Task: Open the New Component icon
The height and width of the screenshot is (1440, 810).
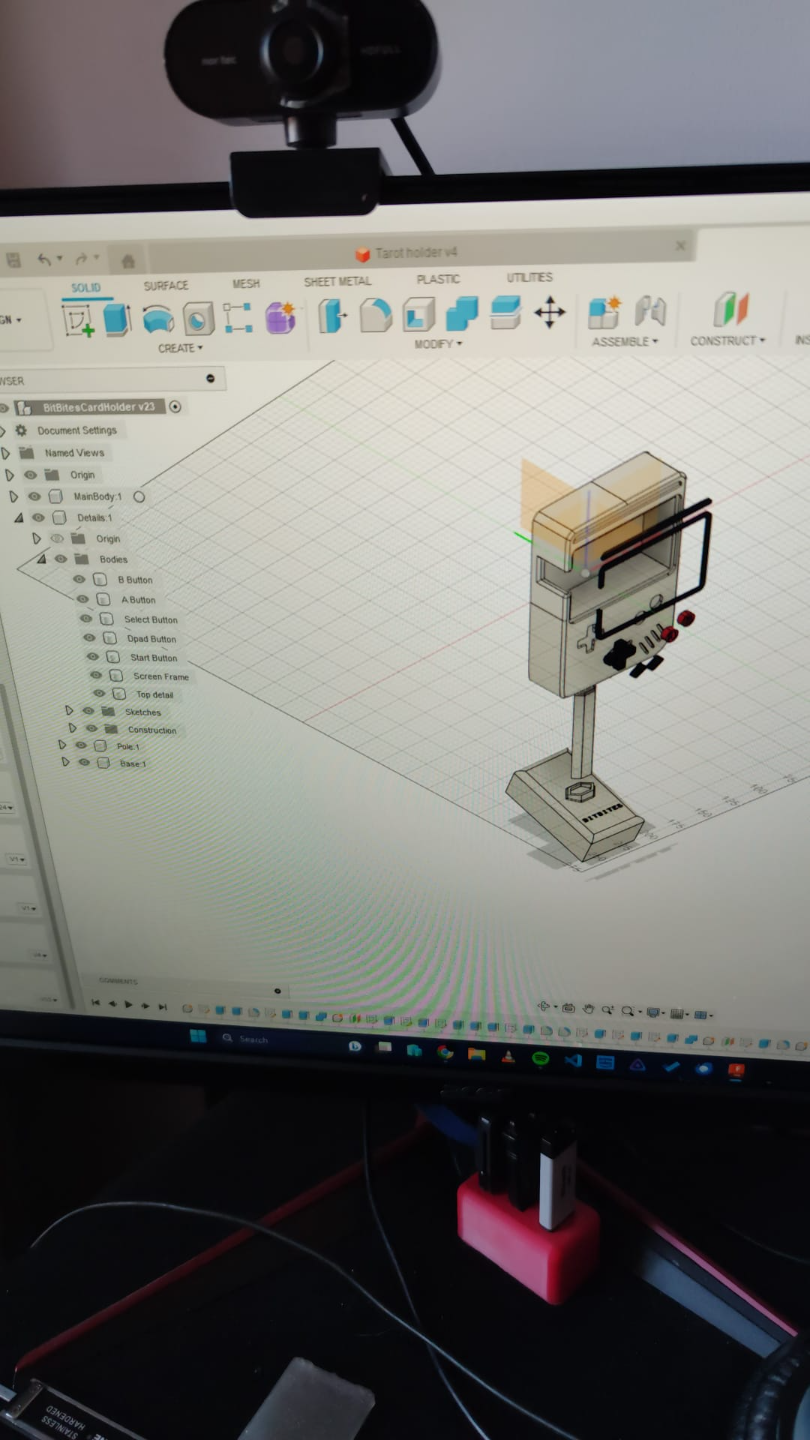Action: coord(604,311)
